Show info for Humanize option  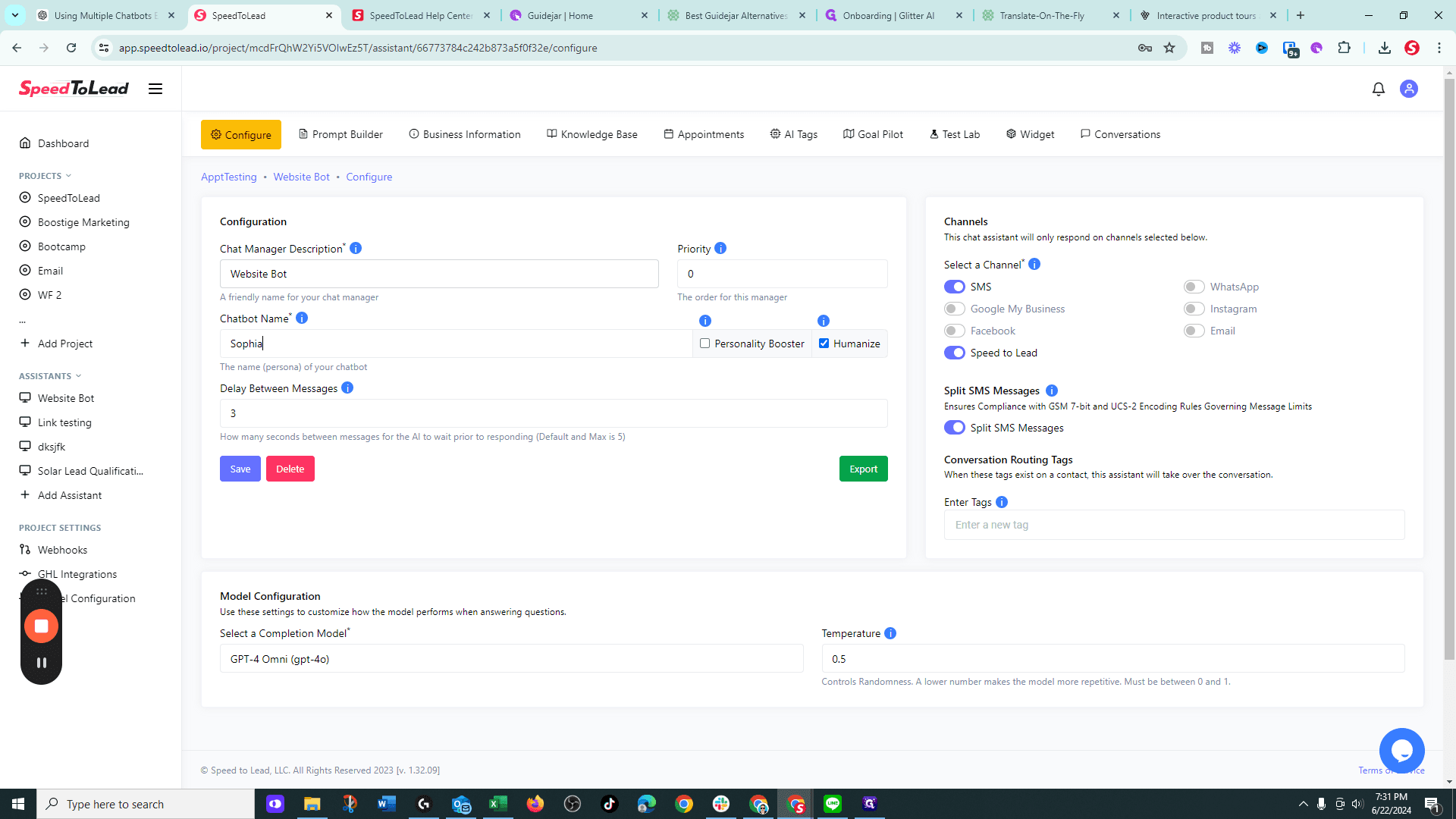point(824,321)
